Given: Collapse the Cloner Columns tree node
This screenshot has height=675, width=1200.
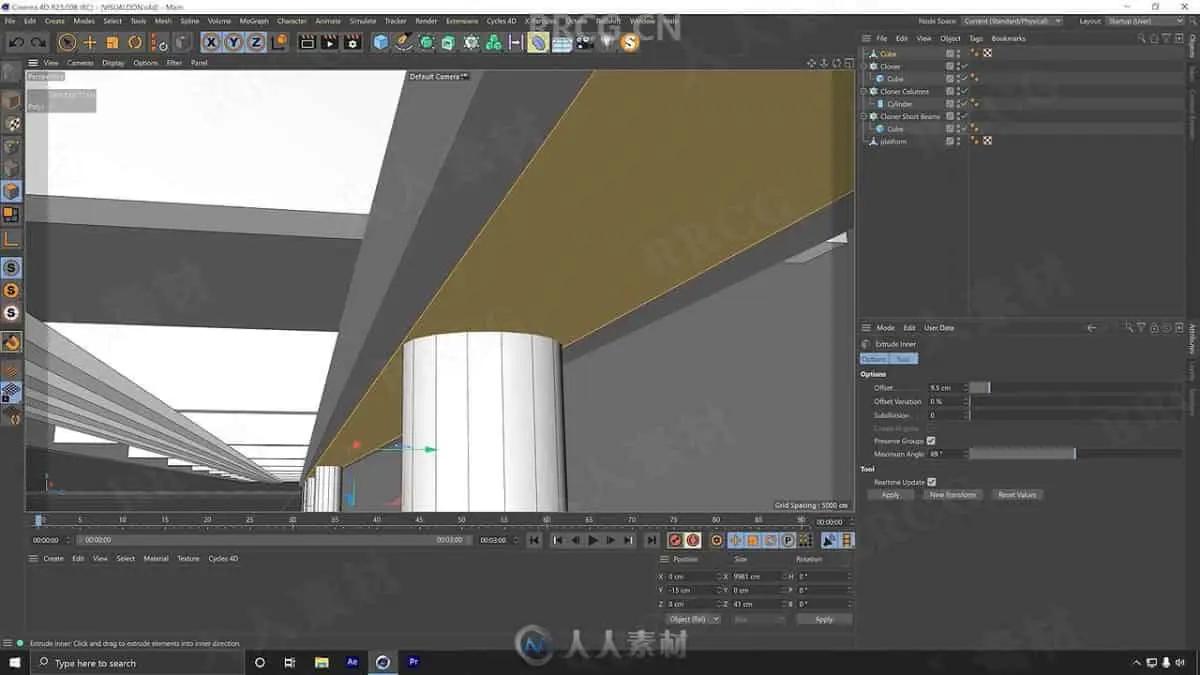Looking at the screenshot, I should 865,91.
